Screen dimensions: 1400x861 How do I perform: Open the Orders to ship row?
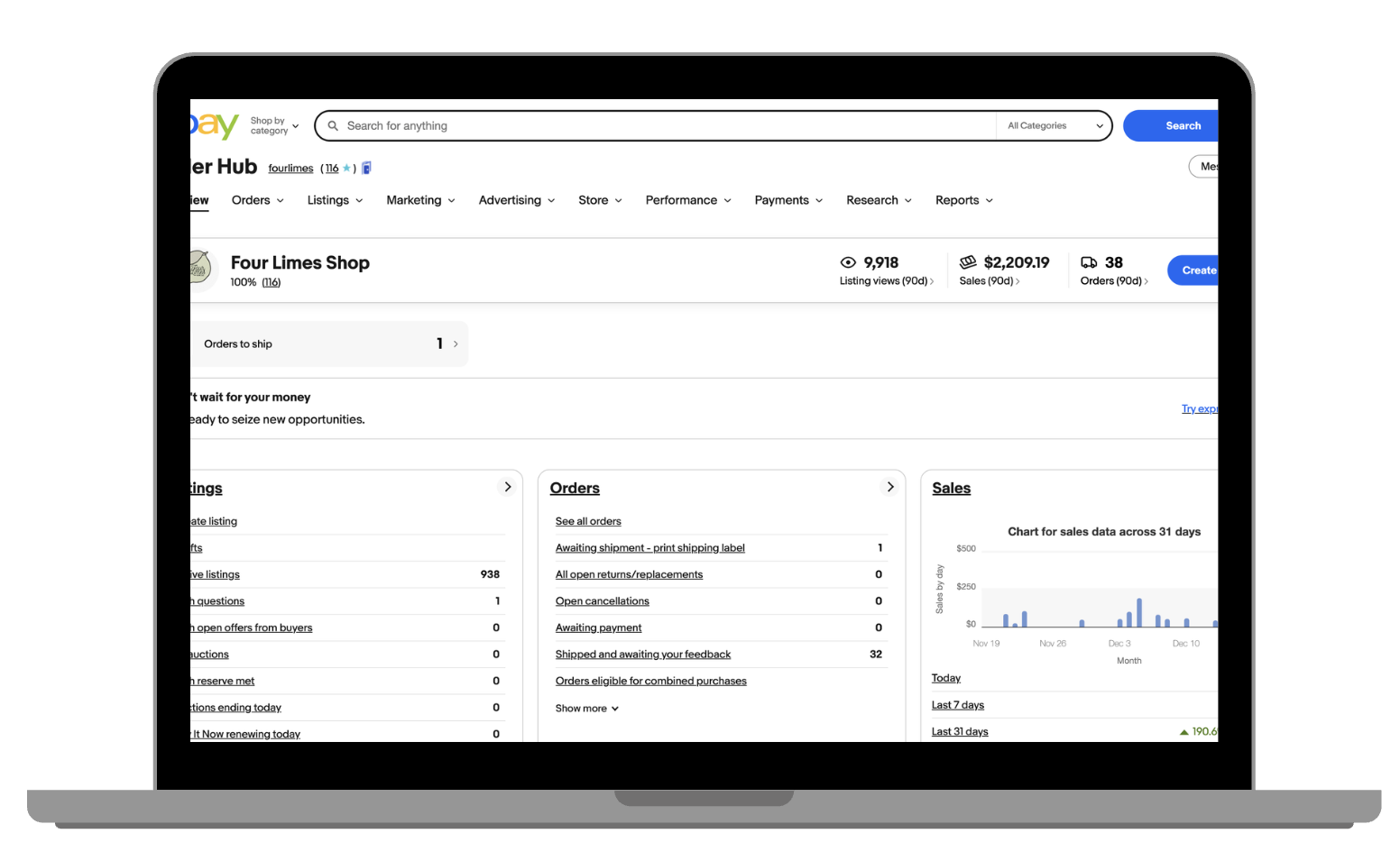(x=329, y=343)
